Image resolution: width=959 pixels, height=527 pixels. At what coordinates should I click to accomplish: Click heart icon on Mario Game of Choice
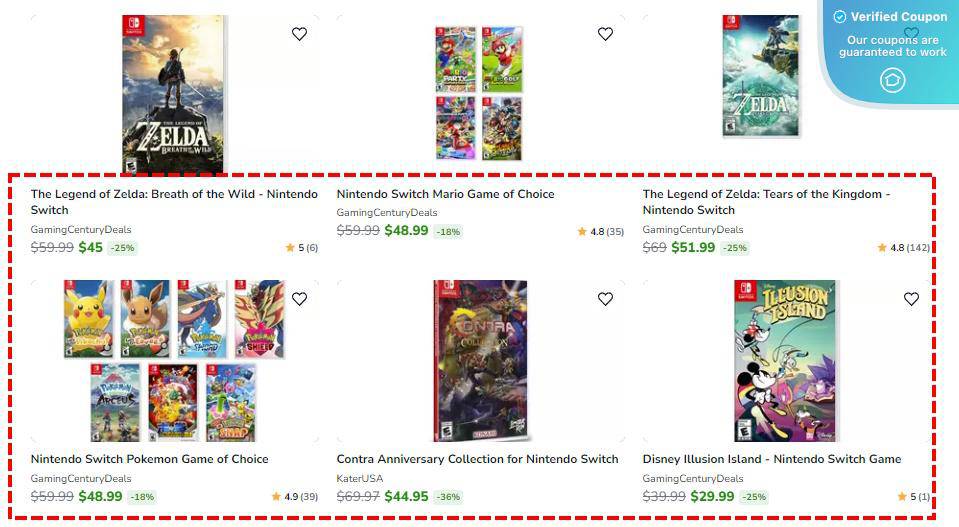point(605,34)
